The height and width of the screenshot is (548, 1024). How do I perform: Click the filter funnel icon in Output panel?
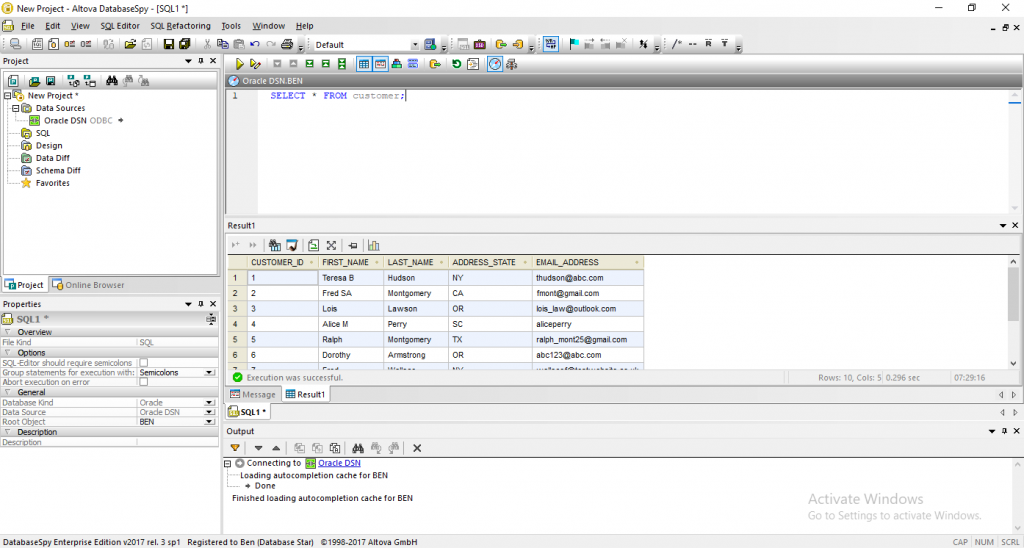click(x=235, y=448)
